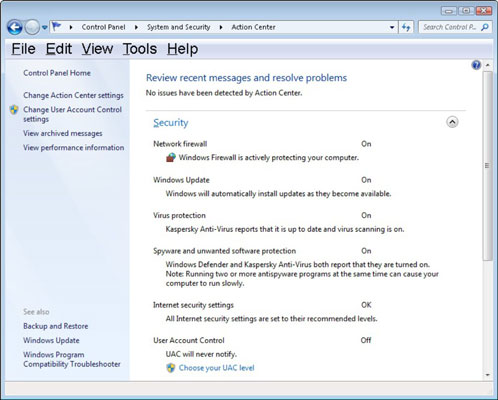Click Internet security settings OK status
This screenshot has height=400, width=498.
point(366,305)
